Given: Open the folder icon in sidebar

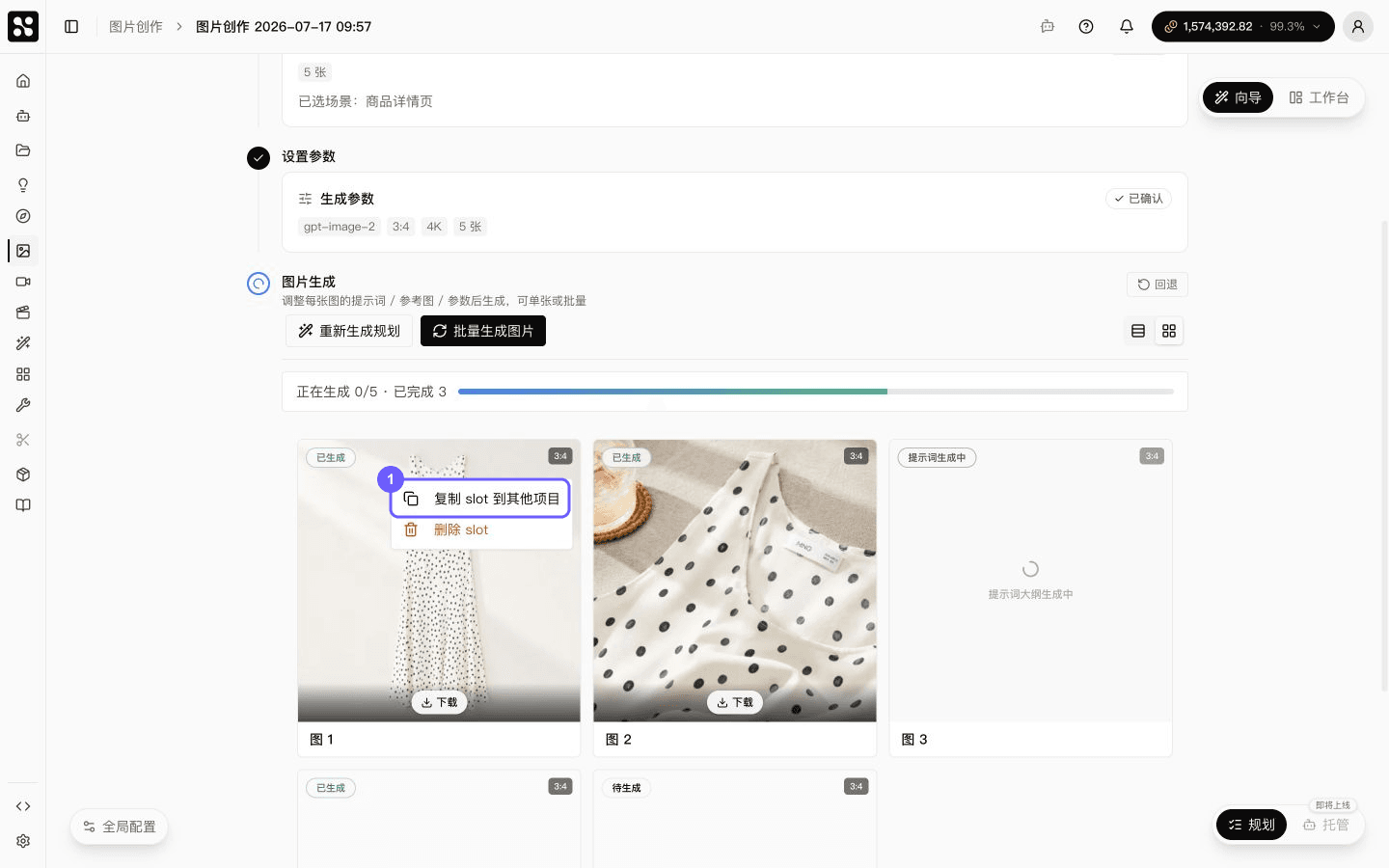Looking at the screenshot, I should point(23,150).
